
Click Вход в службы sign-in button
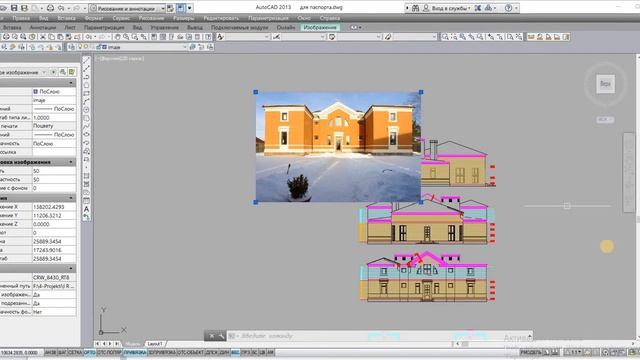pos(448,8)
